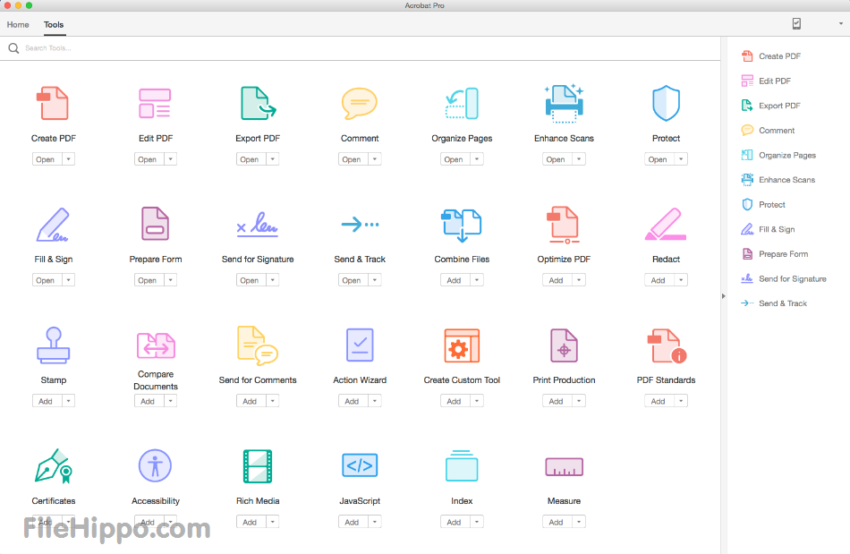Screen dimensions: 850x554
Task: Open the arrow menu next to Comment Open
Action: [x=375, y=159]
